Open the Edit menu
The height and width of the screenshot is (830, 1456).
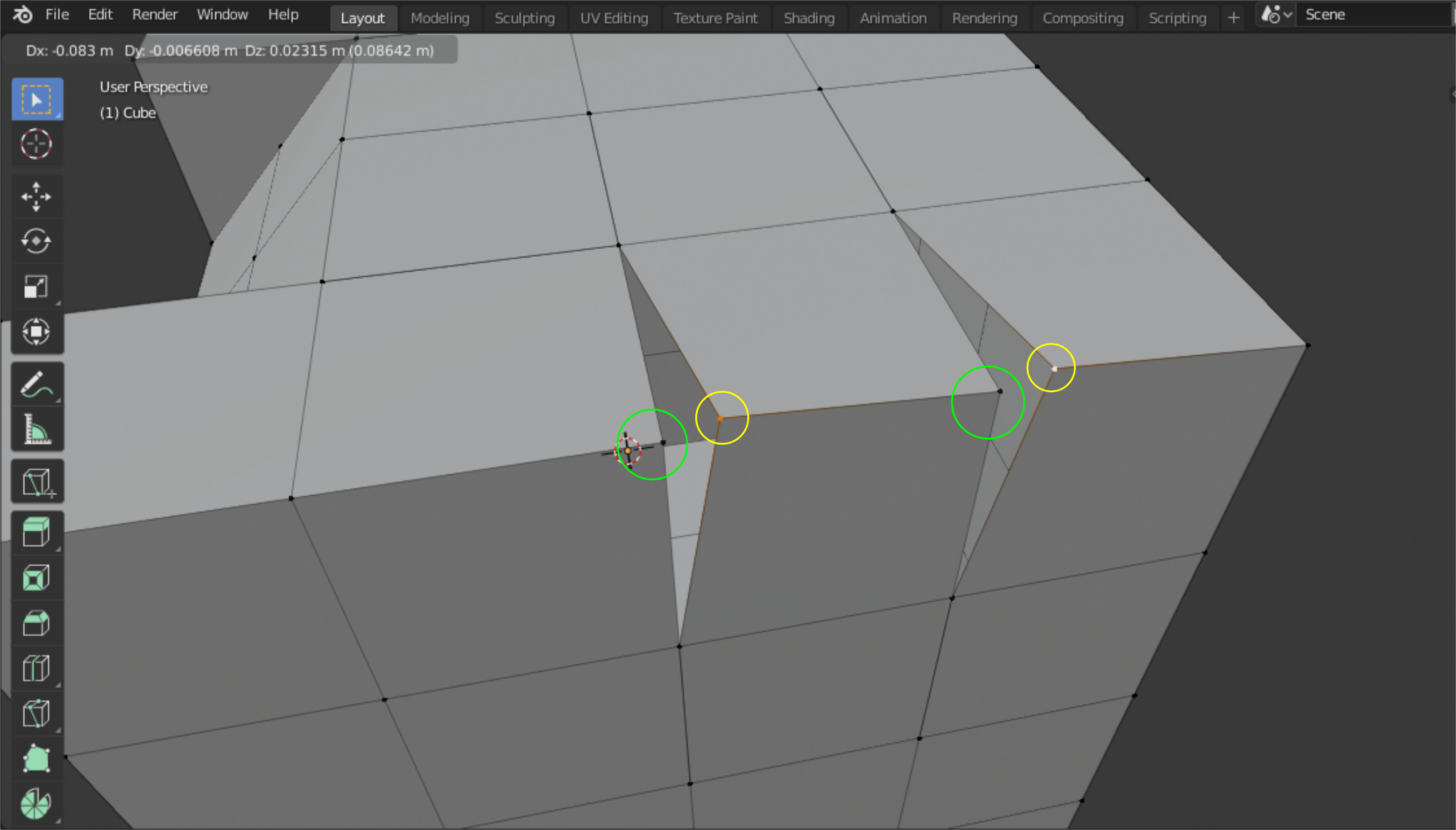point(100,14)
